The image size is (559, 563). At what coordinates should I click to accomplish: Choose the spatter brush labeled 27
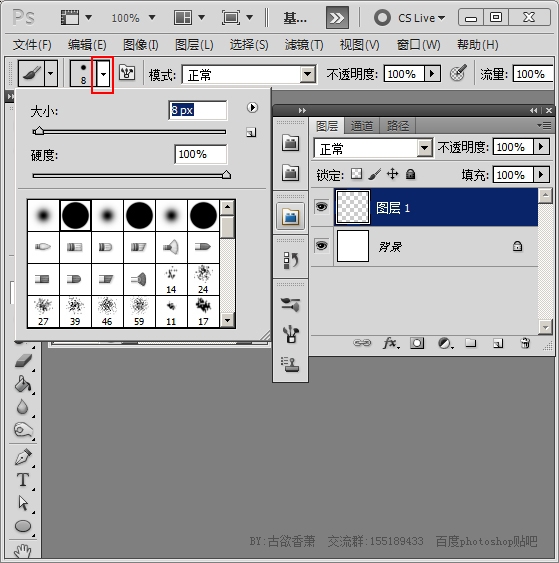[43, 311]
